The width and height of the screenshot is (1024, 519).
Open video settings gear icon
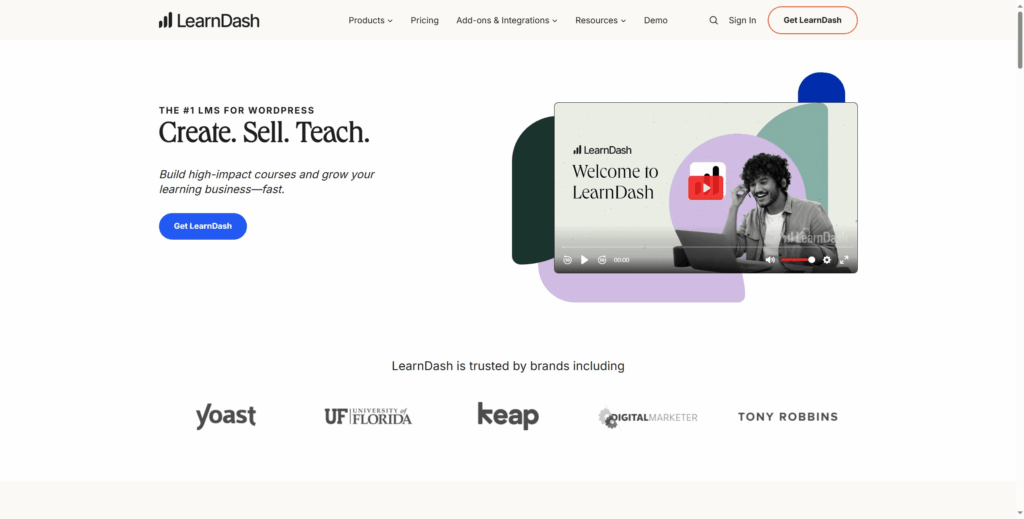pyautogui.click(x=827, y=260)
